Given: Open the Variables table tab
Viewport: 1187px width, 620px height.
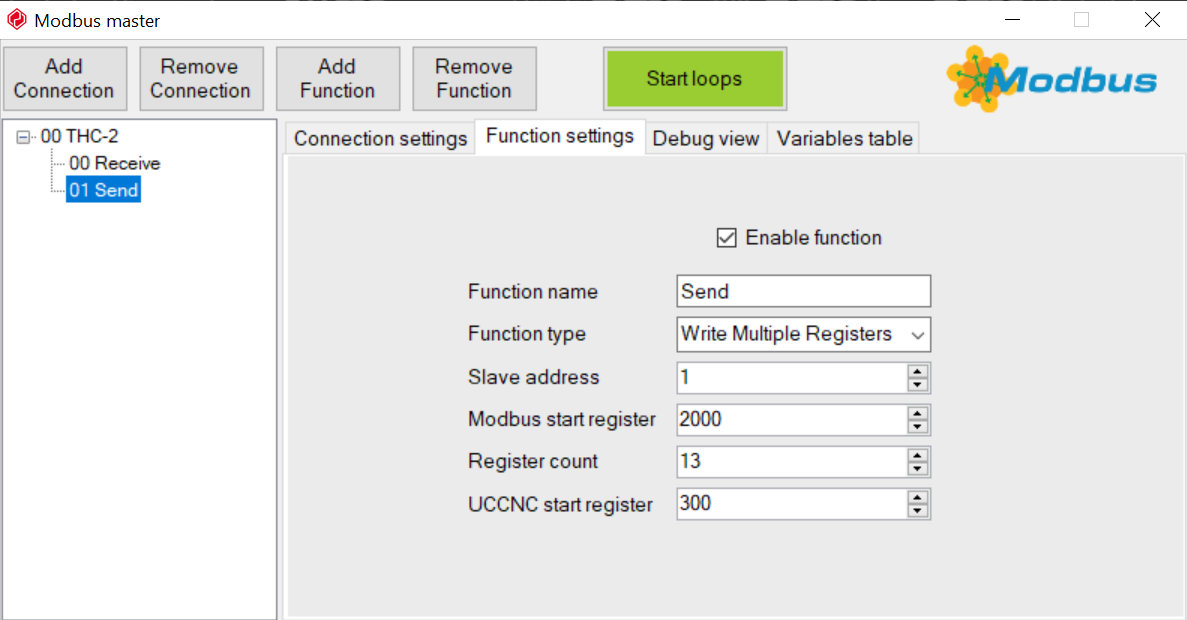Looking at the screenshot, I should [844, 139].
